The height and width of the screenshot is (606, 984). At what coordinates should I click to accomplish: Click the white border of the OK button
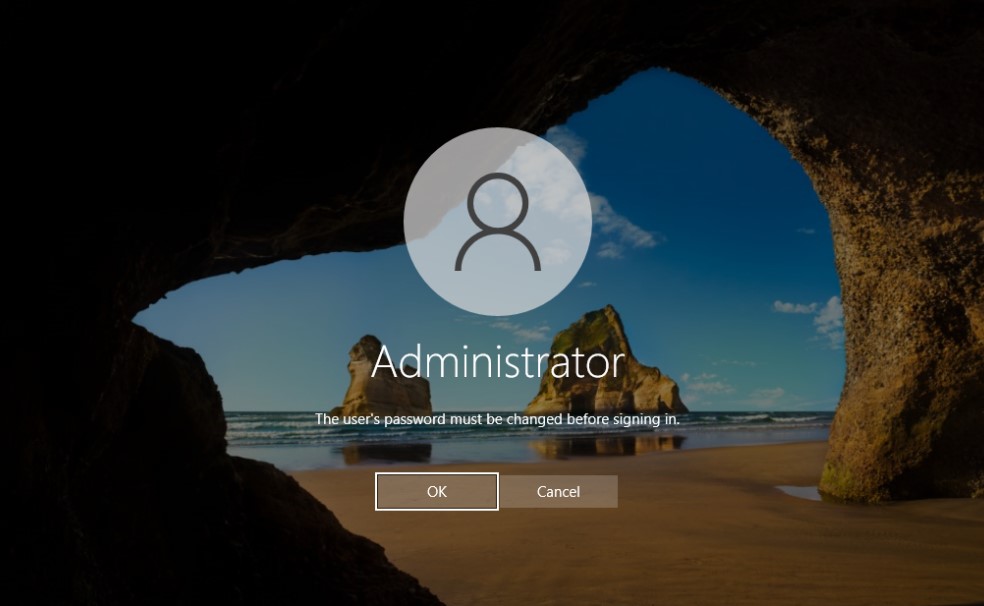436,474
